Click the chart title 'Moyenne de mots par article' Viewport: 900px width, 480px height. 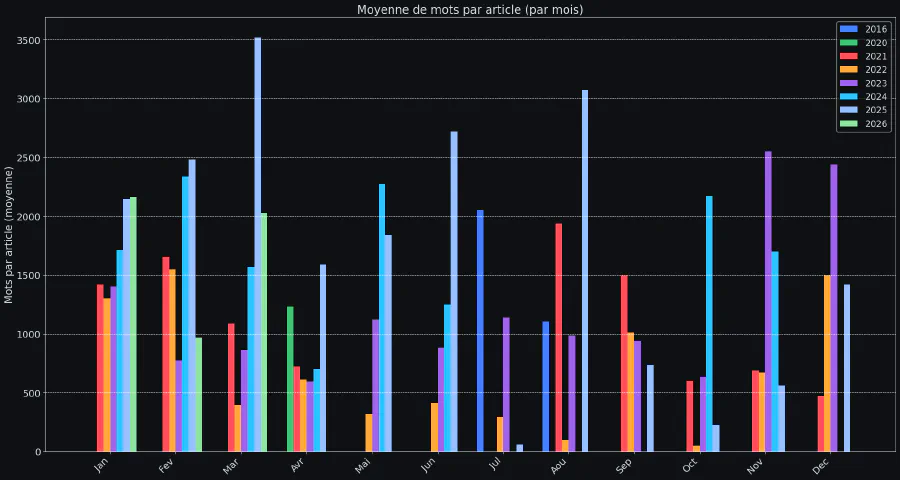coord(470,10)
